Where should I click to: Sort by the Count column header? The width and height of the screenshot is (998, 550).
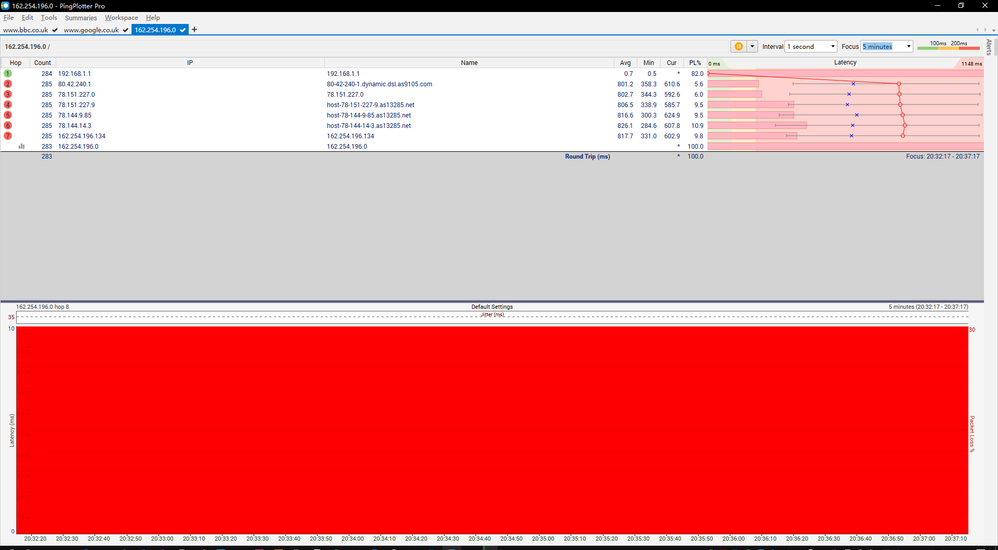coord(43,63)
